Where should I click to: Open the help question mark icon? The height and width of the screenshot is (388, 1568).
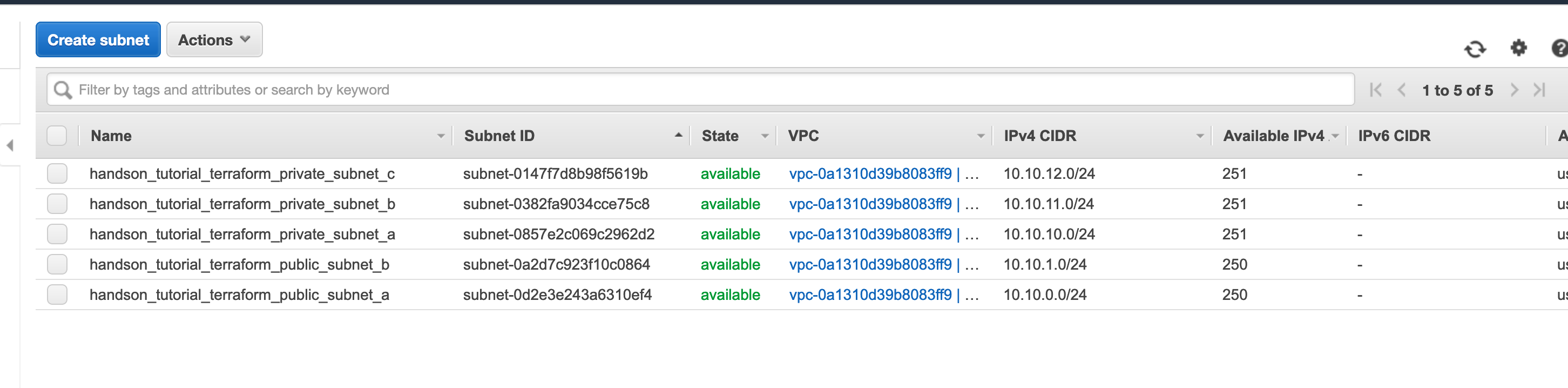pyautogui.click(x=1560, y=48)
